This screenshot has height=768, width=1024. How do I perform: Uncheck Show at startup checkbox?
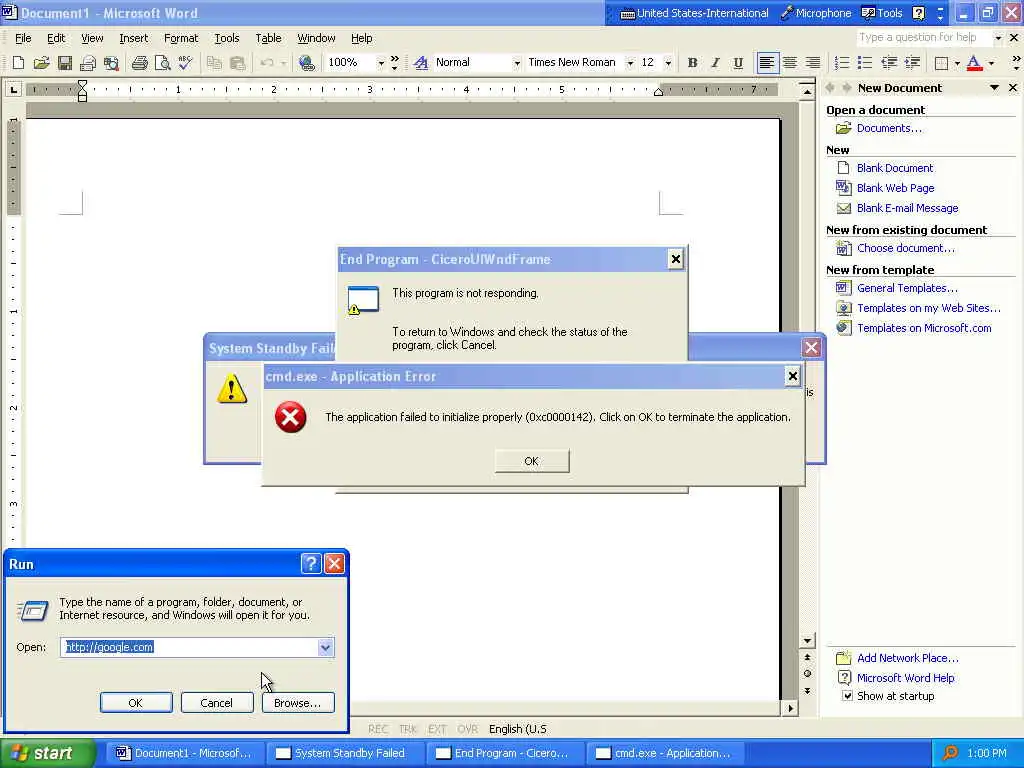(x=847, y=696)
